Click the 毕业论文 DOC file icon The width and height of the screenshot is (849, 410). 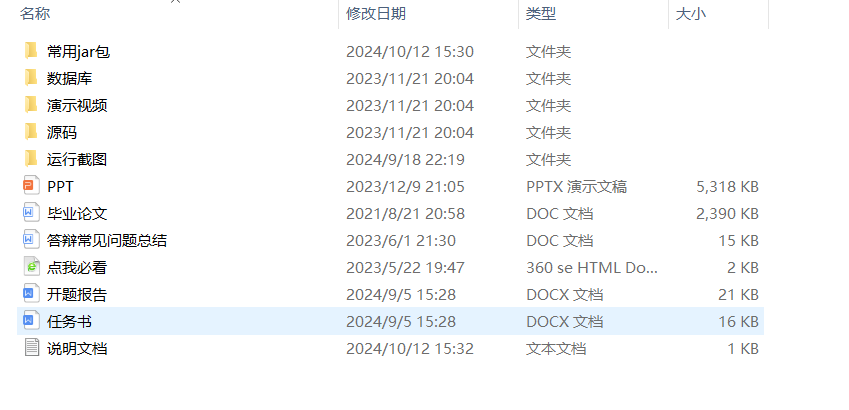coord(31,213)
